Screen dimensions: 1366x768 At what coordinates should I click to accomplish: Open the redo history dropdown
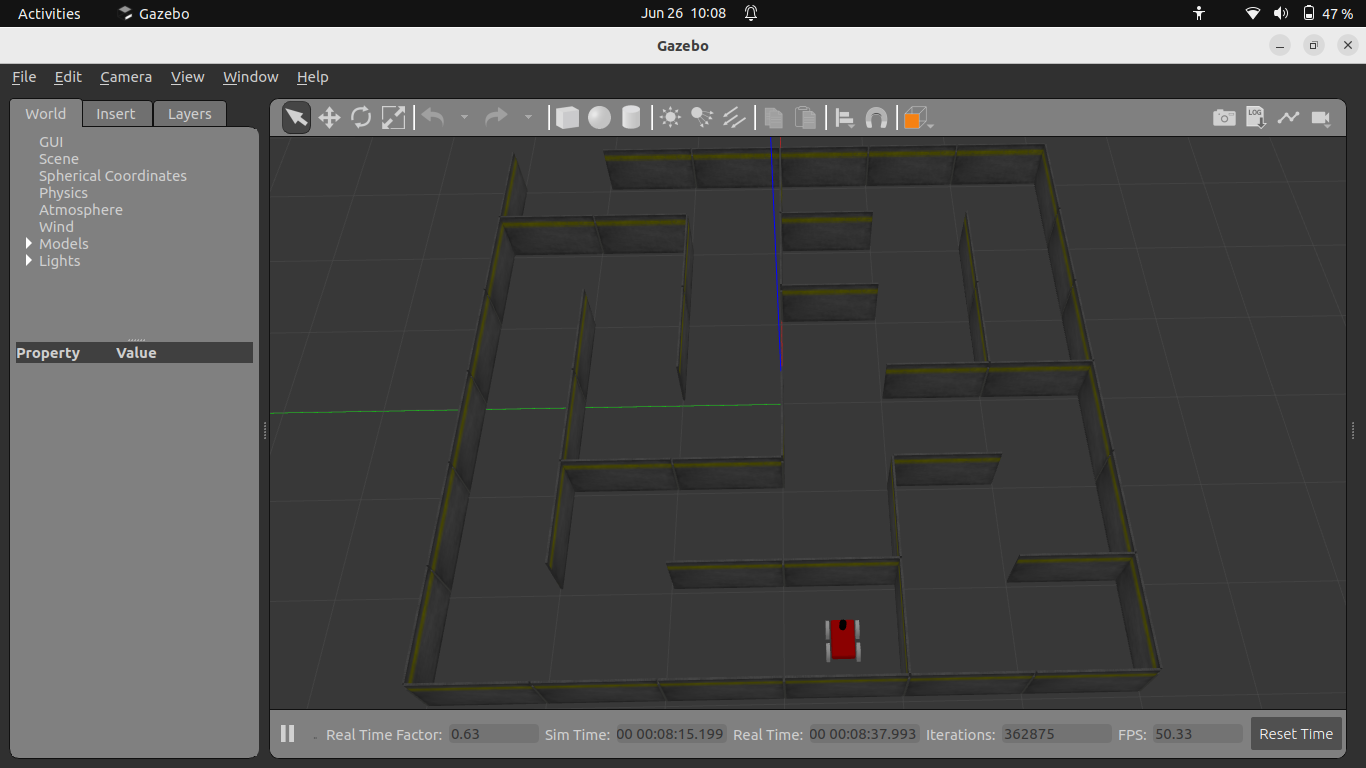point(529,117)
